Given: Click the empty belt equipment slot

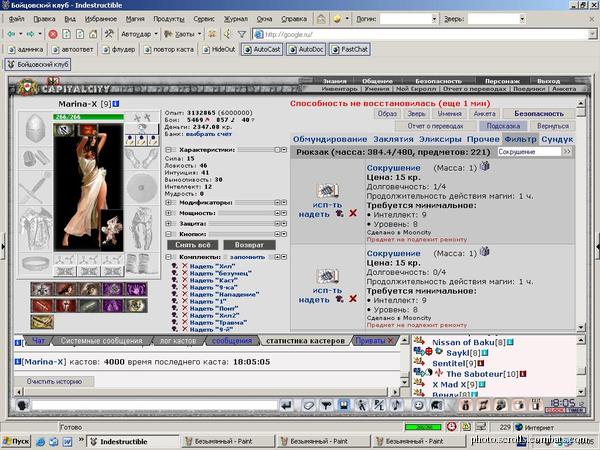Looking at the screenshot, I should click(x=35, y=263).
